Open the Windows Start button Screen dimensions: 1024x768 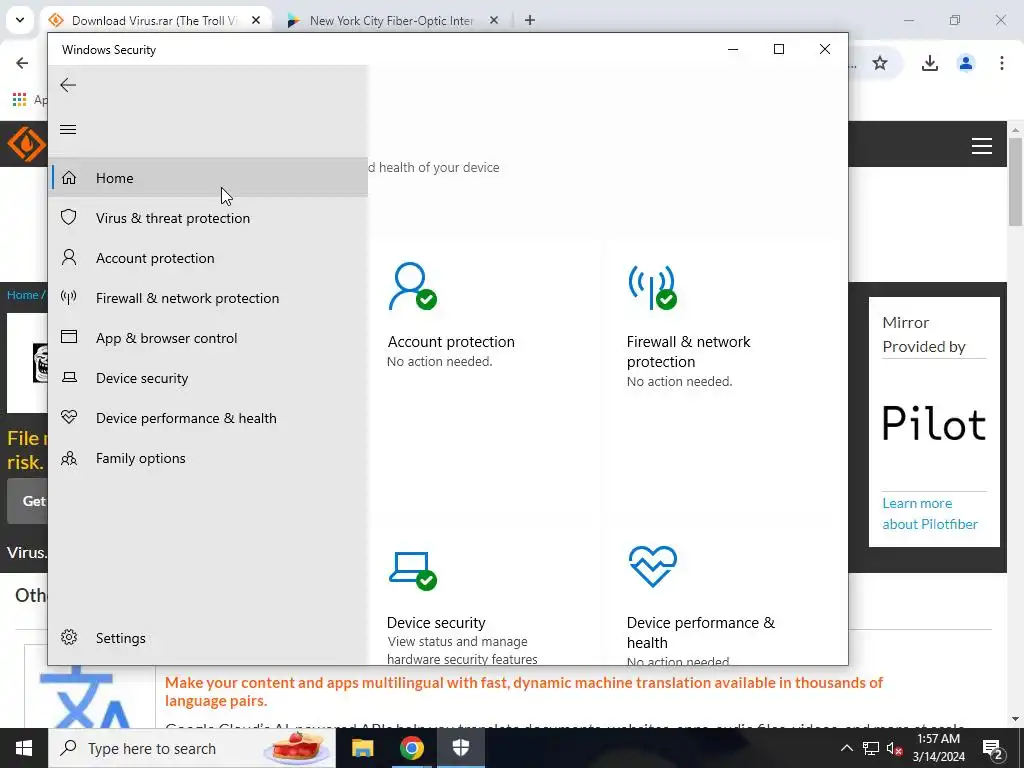point(24,748)
